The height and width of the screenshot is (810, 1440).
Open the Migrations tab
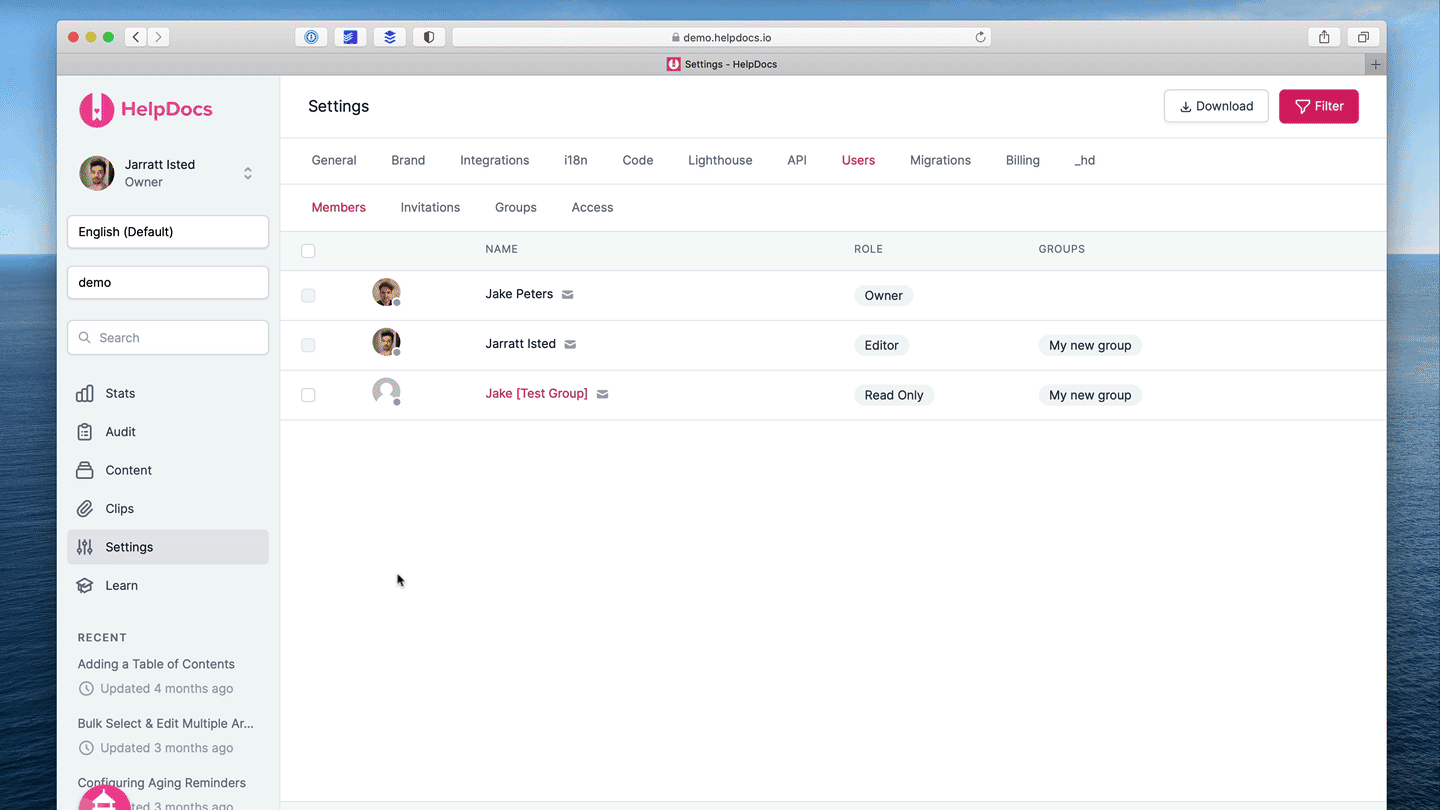pyautogui.click(x=940, y=160)
